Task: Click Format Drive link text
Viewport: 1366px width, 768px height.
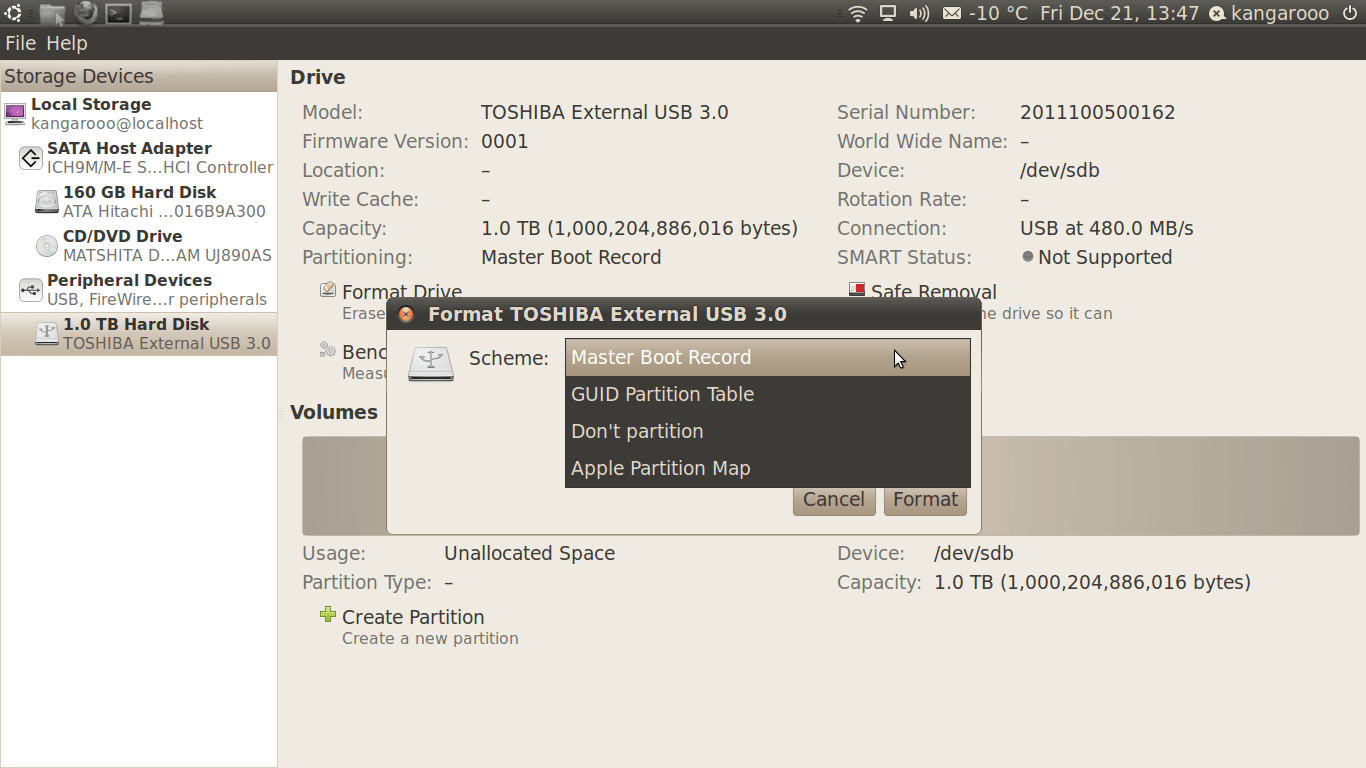Action: [x=402, y=292]
